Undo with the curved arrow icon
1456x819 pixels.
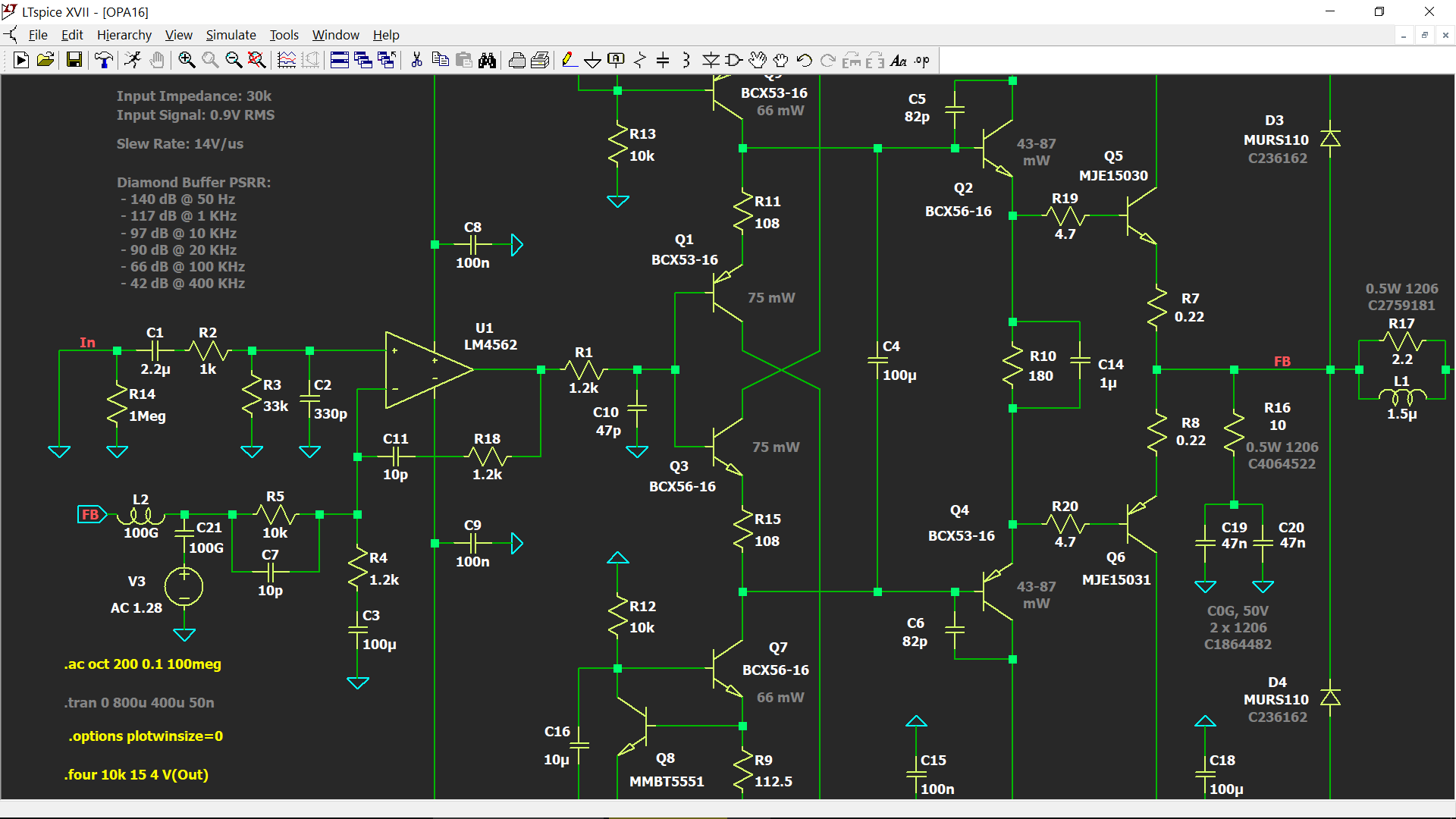pos(805,60)
